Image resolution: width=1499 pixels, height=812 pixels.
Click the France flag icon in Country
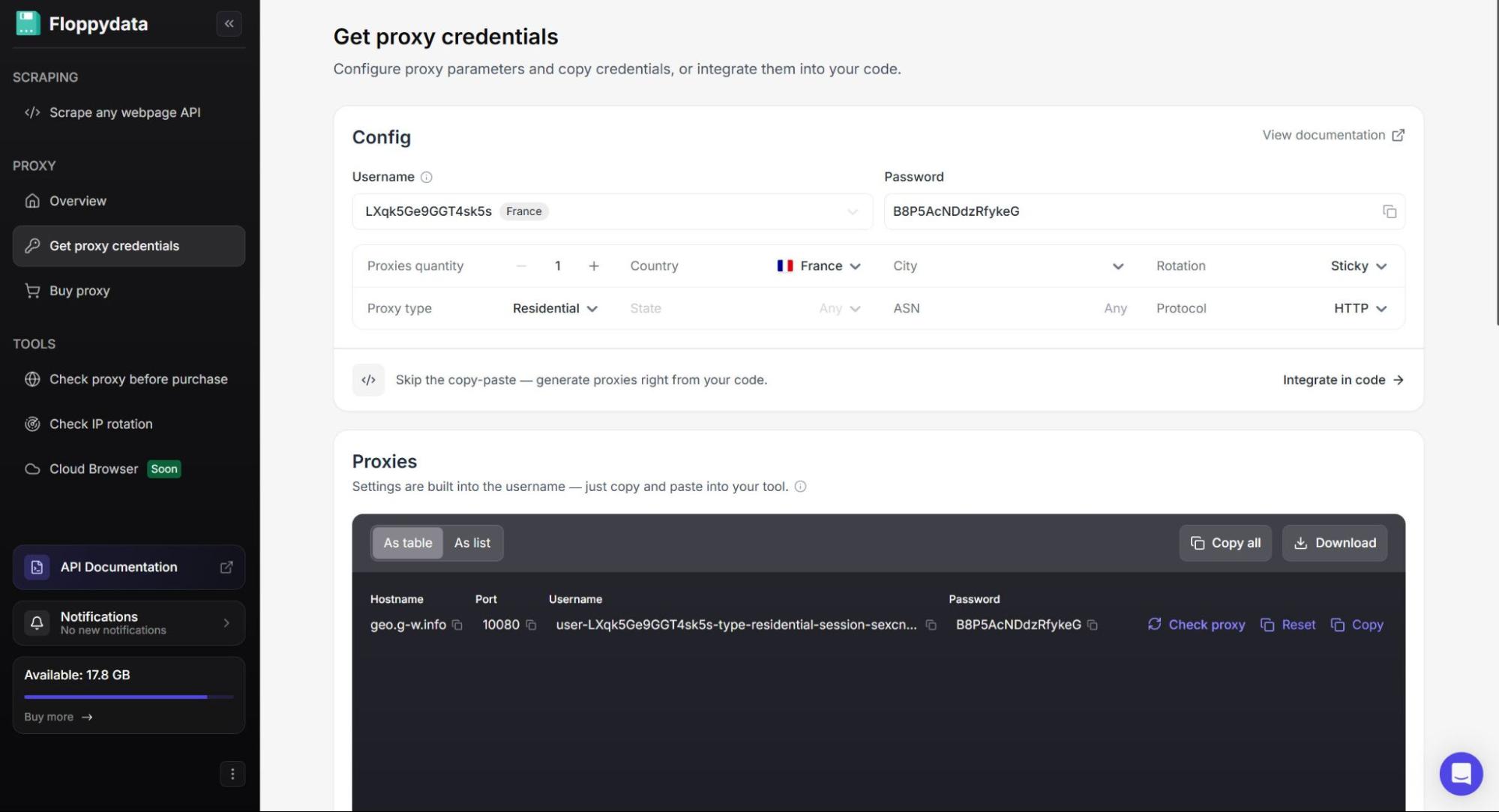[x=785, y=266]
